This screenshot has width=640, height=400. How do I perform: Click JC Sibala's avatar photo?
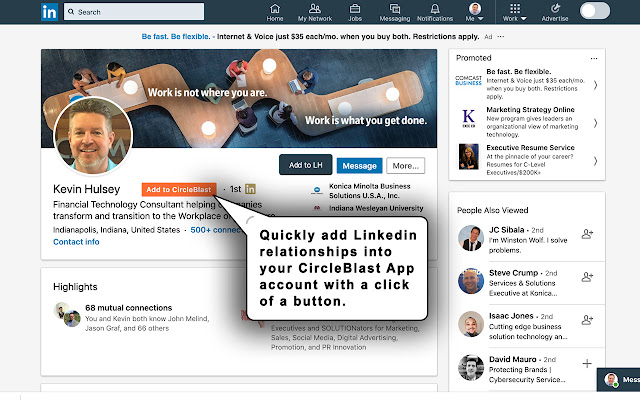click(471, 238)
